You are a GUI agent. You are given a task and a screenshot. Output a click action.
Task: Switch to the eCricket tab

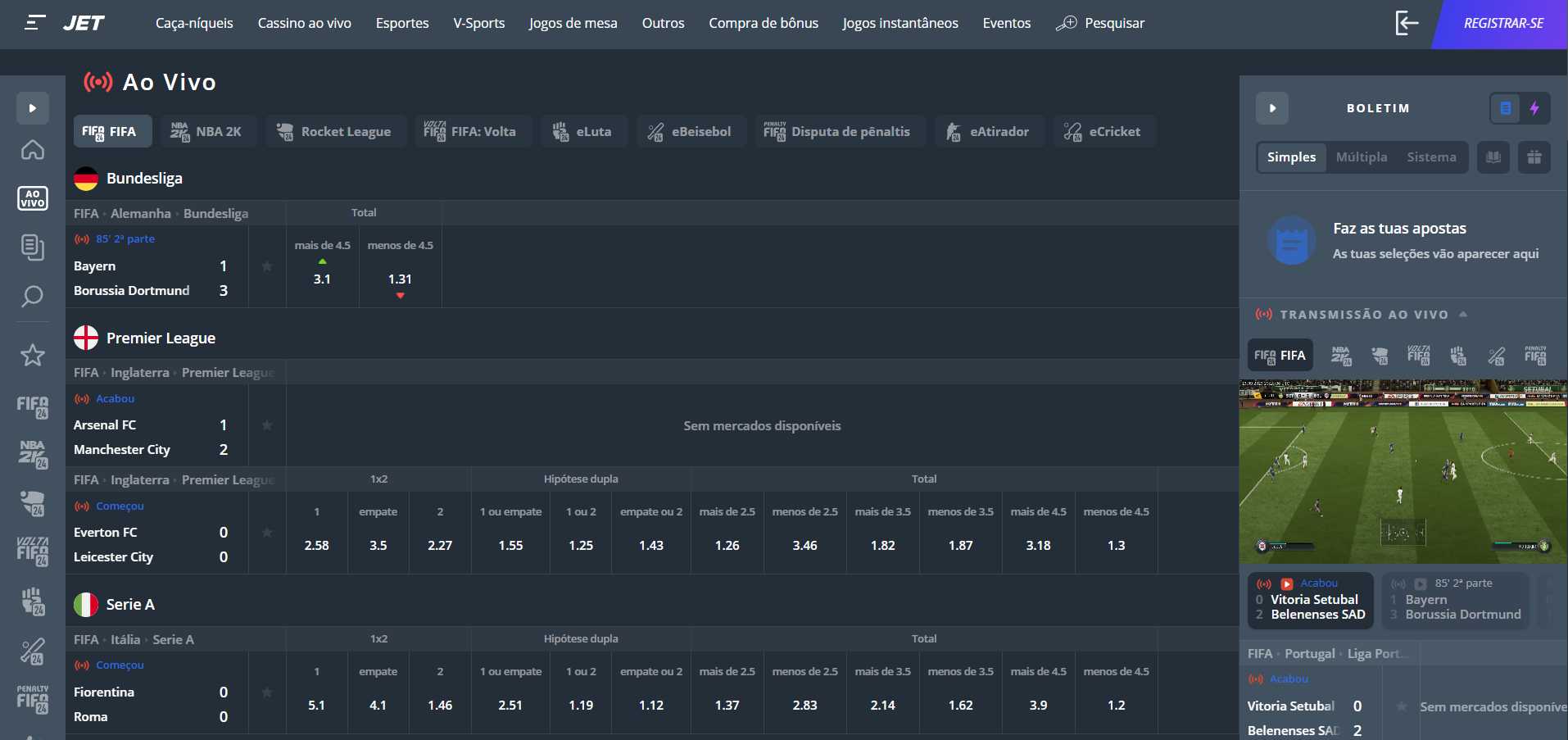click(1103, 131)
